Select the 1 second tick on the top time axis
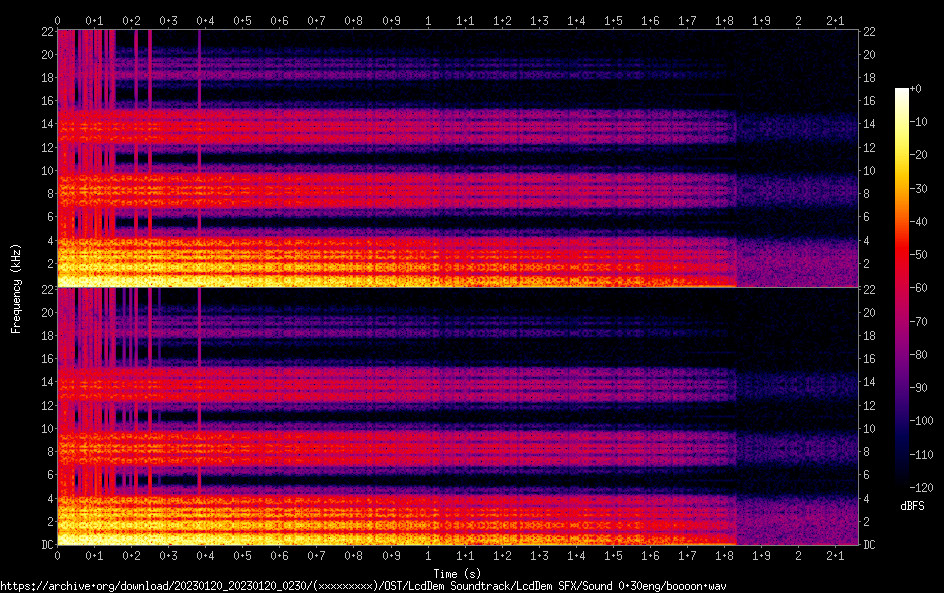 428,20
